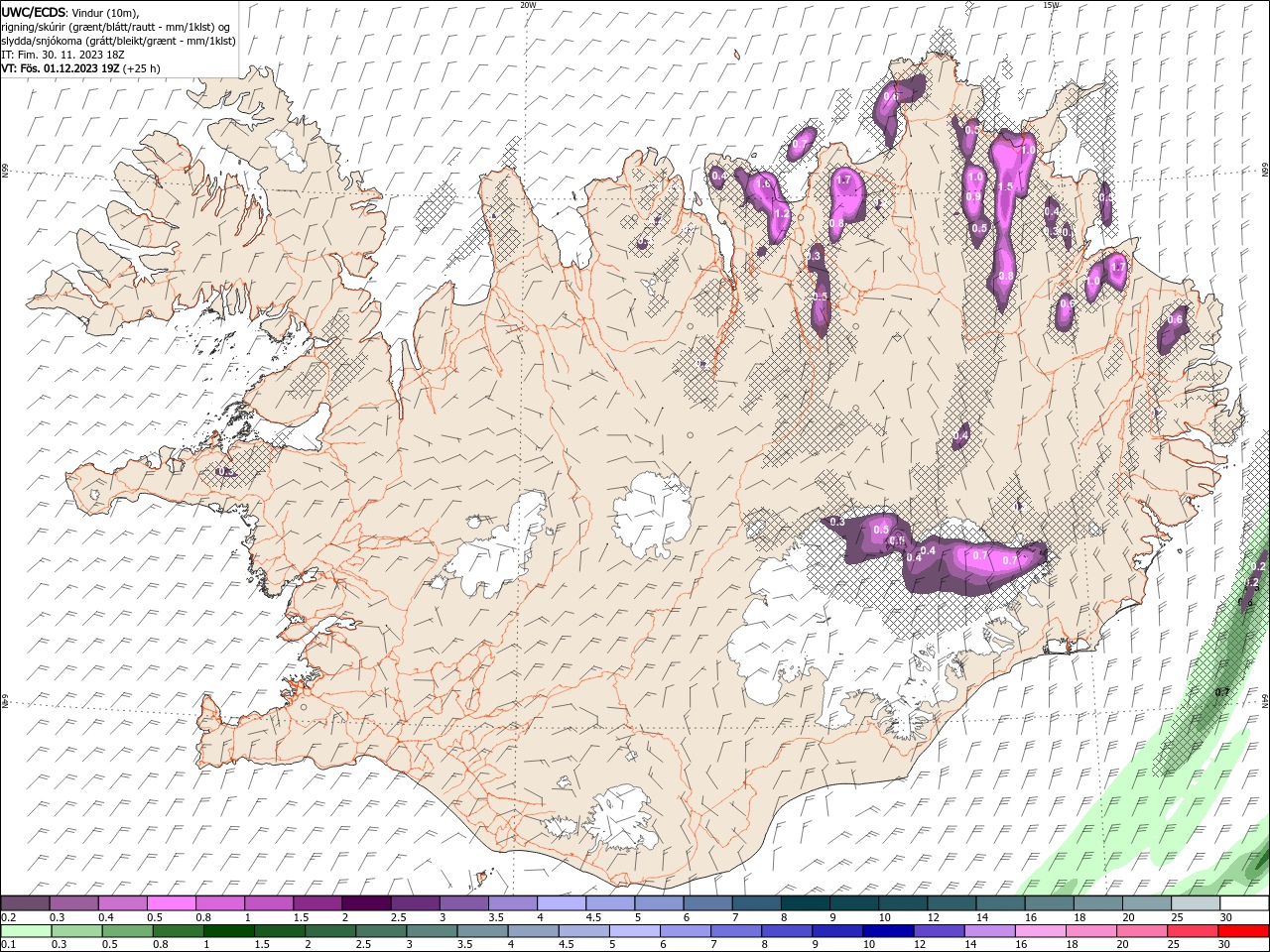
Task: Select the 4–4.5 light blue snow swatch
Action: [562, 903]
